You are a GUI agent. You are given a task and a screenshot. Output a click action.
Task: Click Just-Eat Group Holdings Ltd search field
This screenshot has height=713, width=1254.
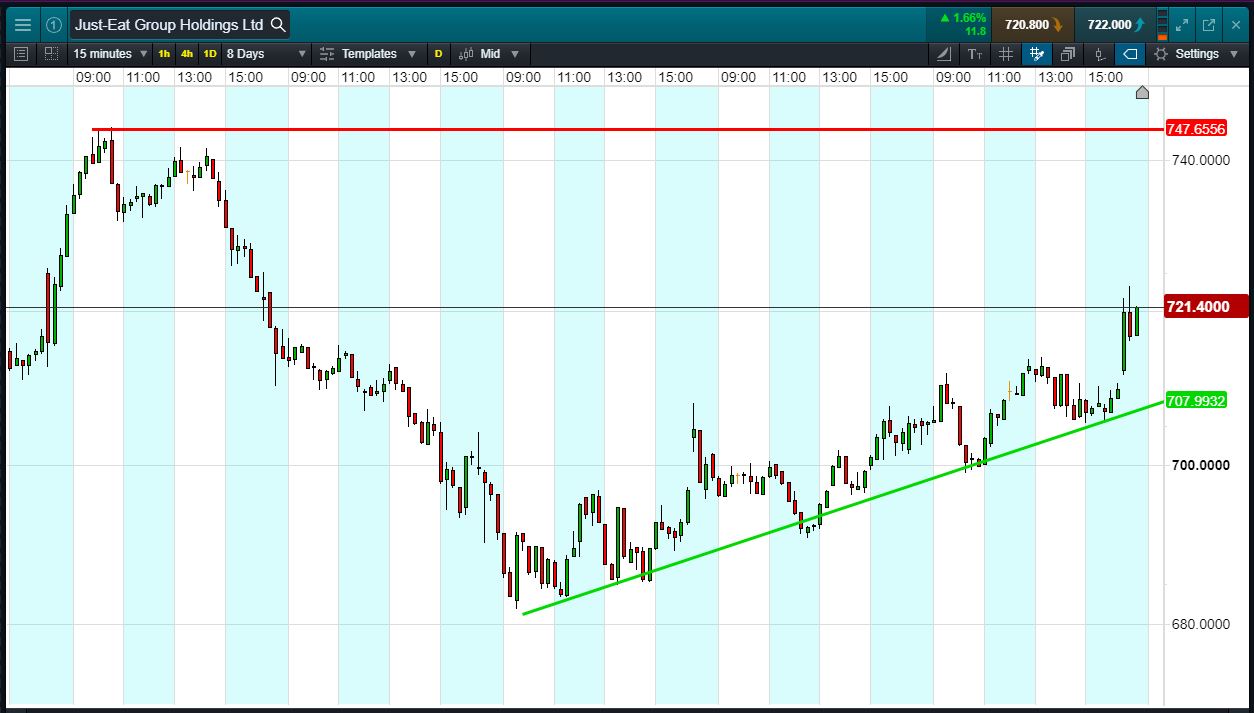coord(180,24)
